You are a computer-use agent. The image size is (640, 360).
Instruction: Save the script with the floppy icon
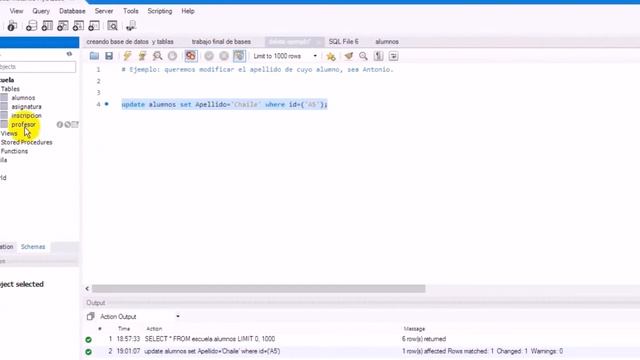[x=109, y=56]
